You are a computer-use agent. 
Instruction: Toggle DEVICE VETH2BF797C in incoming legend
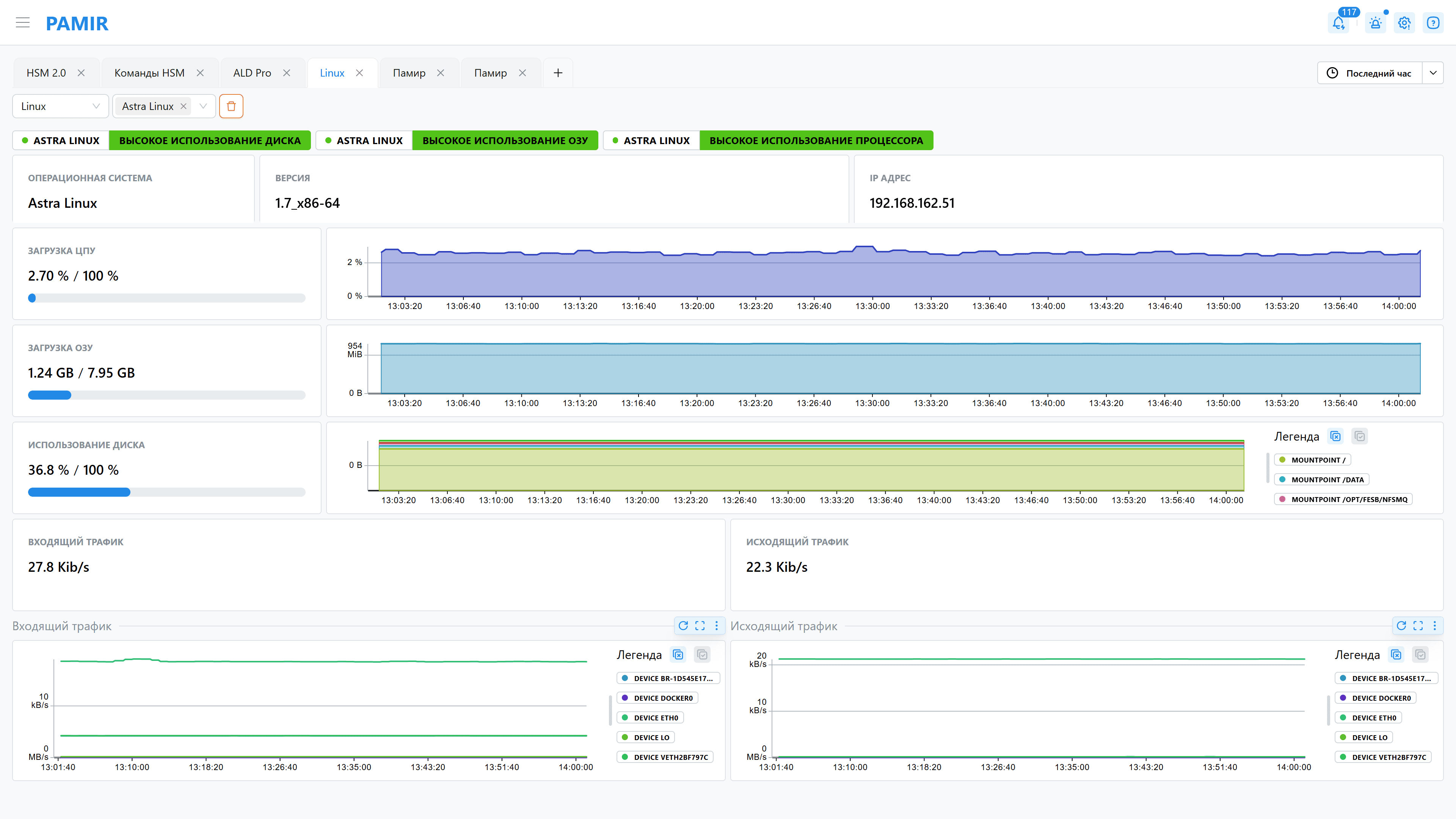pos(665,758)
